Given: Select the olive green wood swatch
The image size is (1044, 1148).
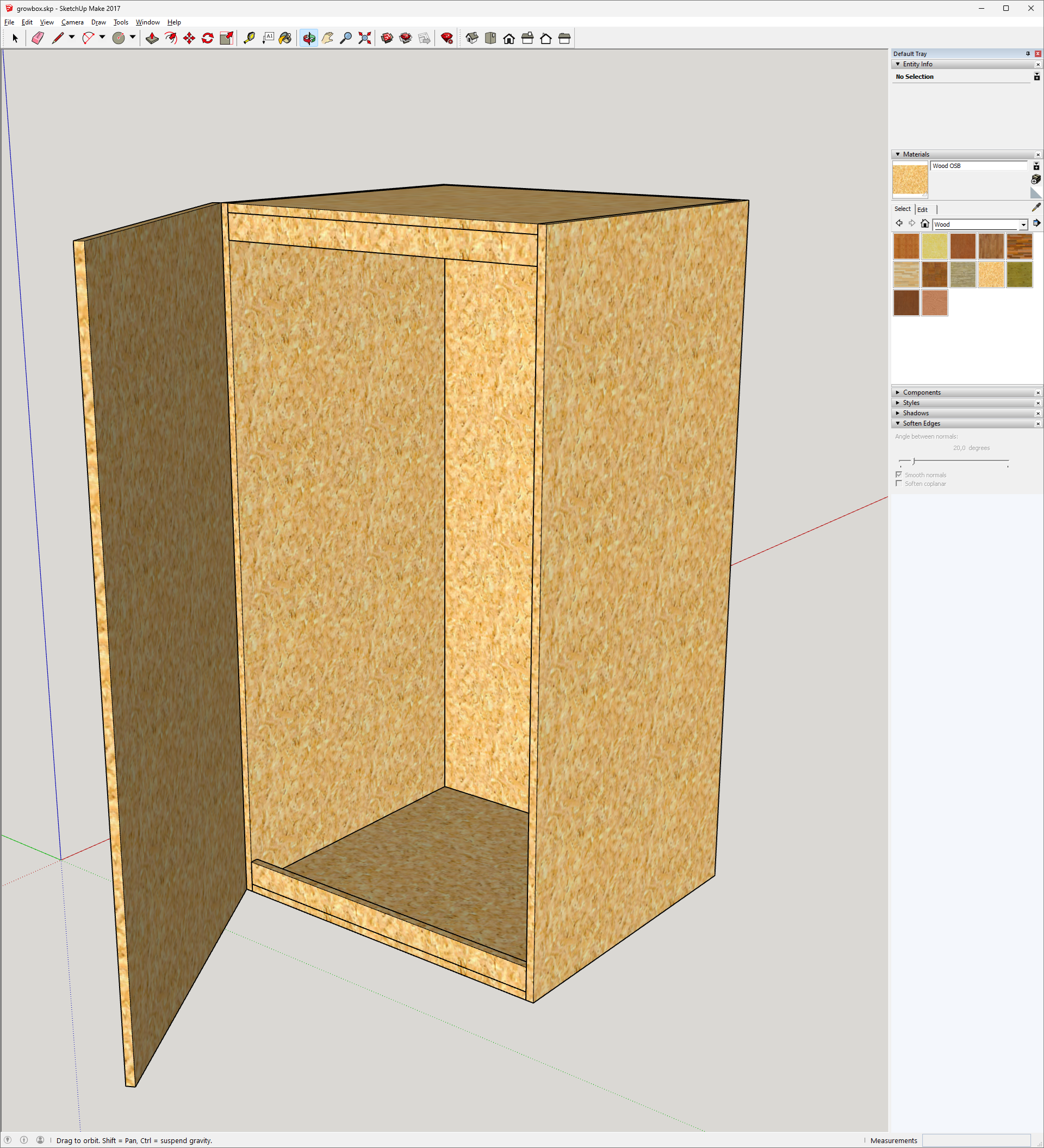Looking at the screenshot, I should (x=1019, y=274).
